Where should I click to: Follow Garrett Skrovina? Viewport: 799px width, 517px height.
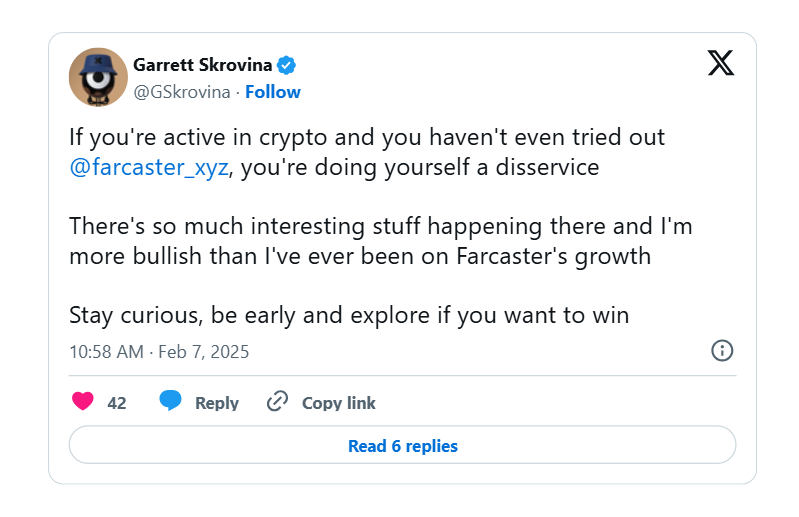coord(273,92)
